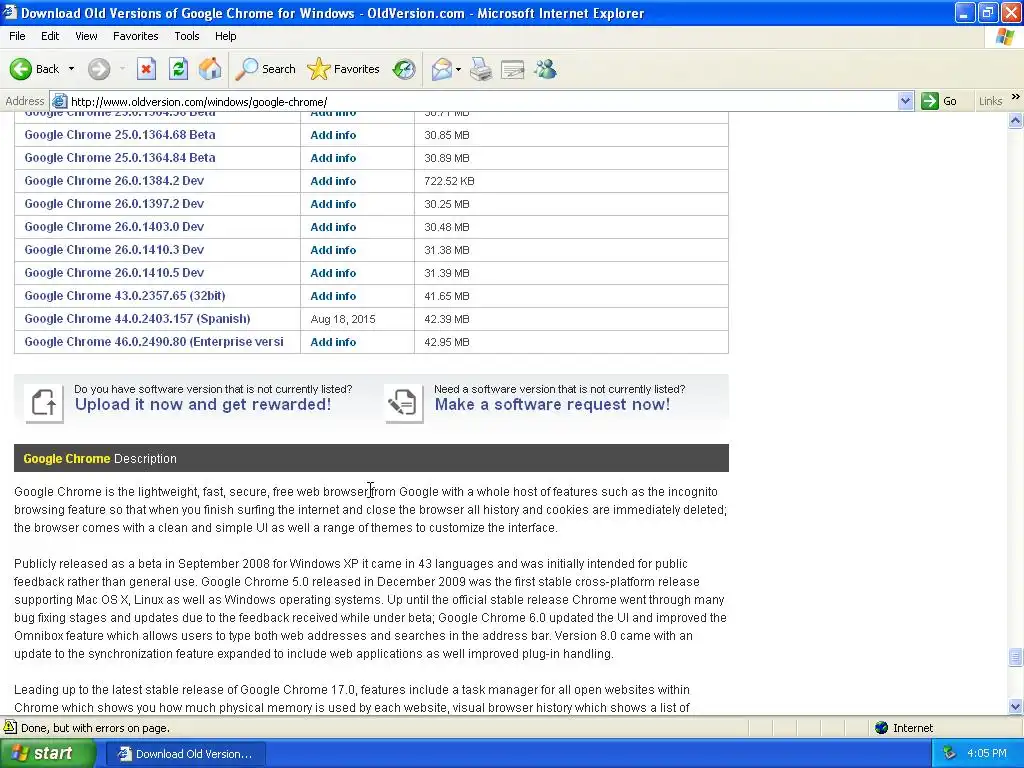Click Add info for Chrome 46.0.2490.80
The height and width of the screenshot is (768, 1024).
[333, 342]
